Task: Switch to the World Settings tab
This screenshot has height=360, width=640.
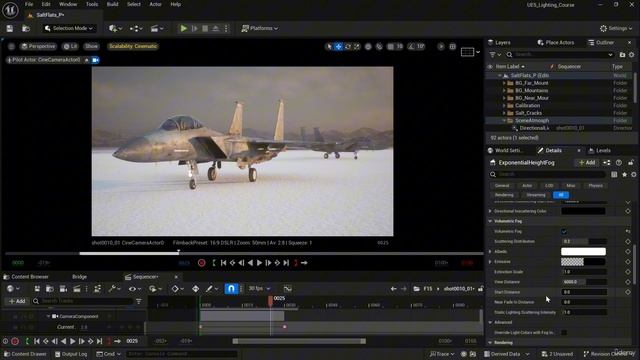Action: point(505,151)
